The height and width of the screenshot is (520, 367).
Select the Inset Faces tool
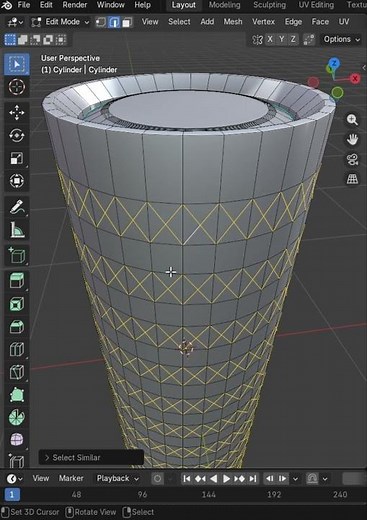[17, 304]
